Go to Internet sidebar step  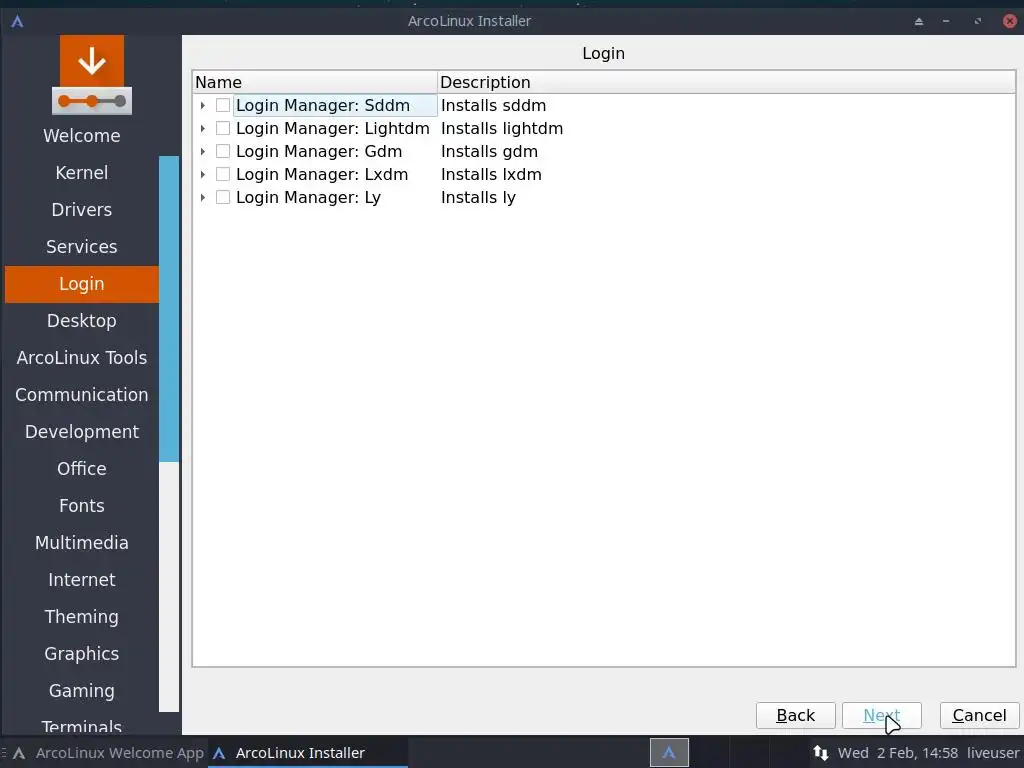point(82,580)
